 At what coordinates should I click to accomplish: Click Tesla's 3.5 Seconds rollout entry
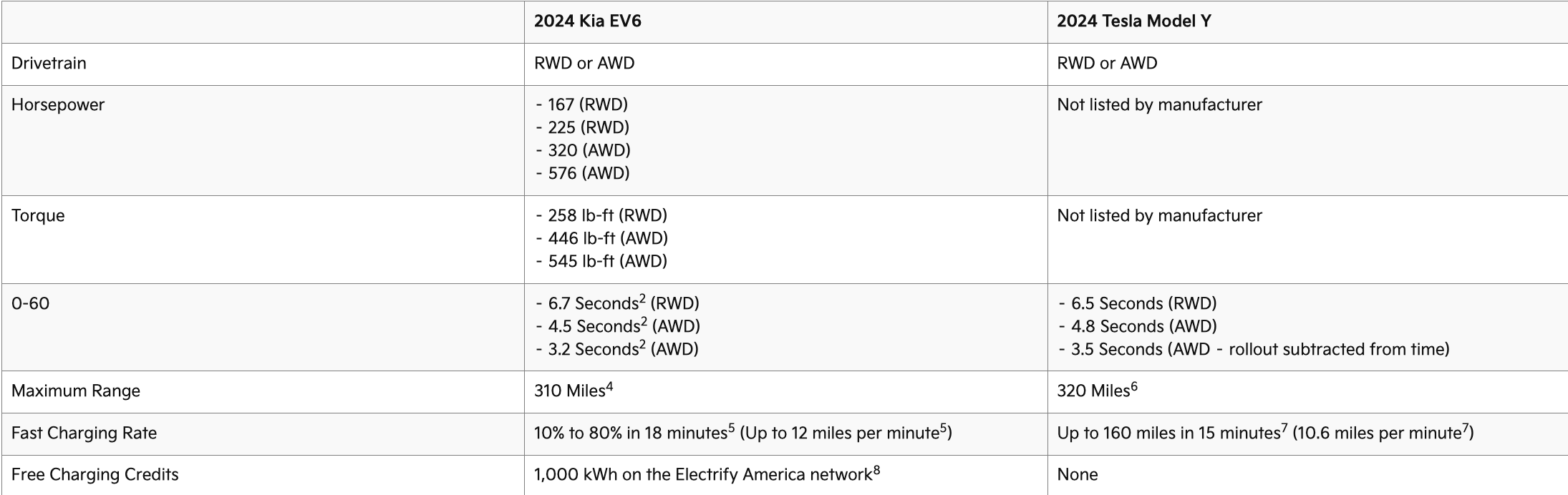(x=1259, y=349)
